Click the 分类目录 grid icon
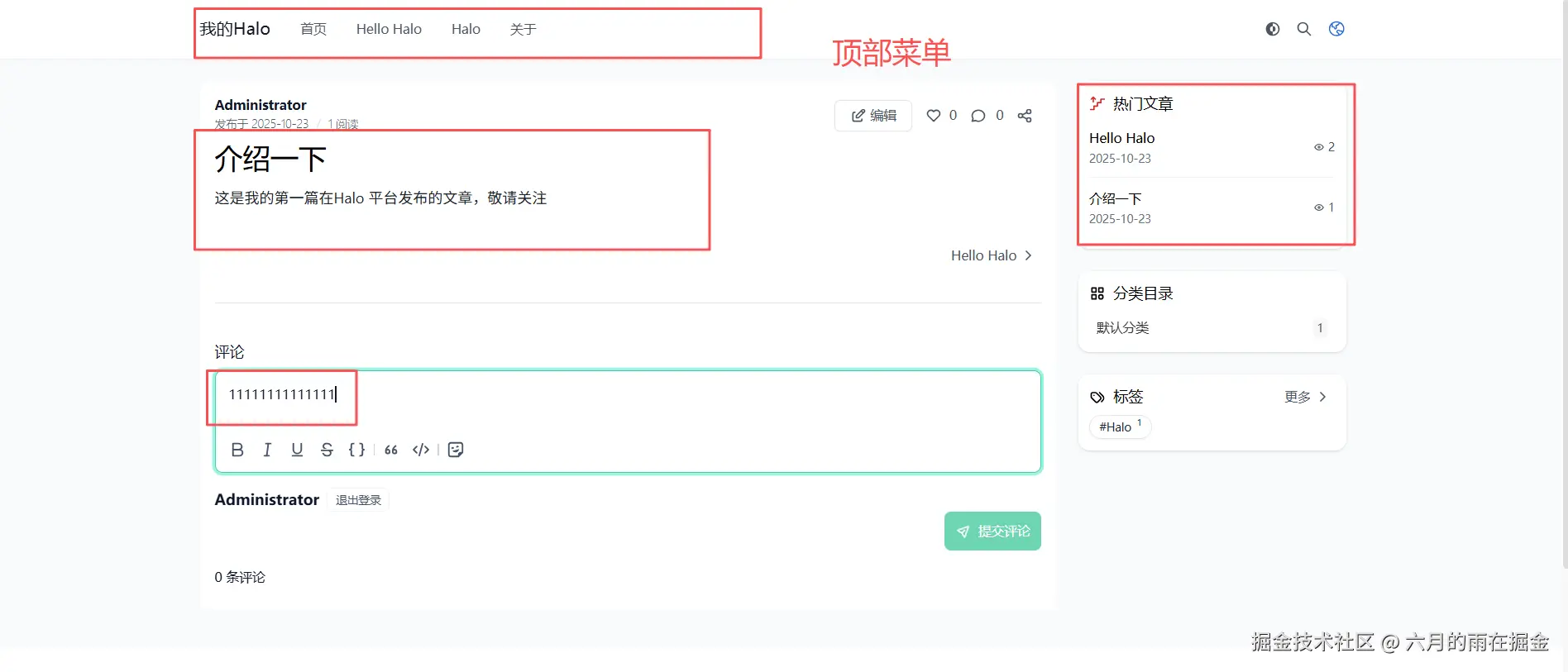The image size is (1568, 672). tap(1097, 293)
